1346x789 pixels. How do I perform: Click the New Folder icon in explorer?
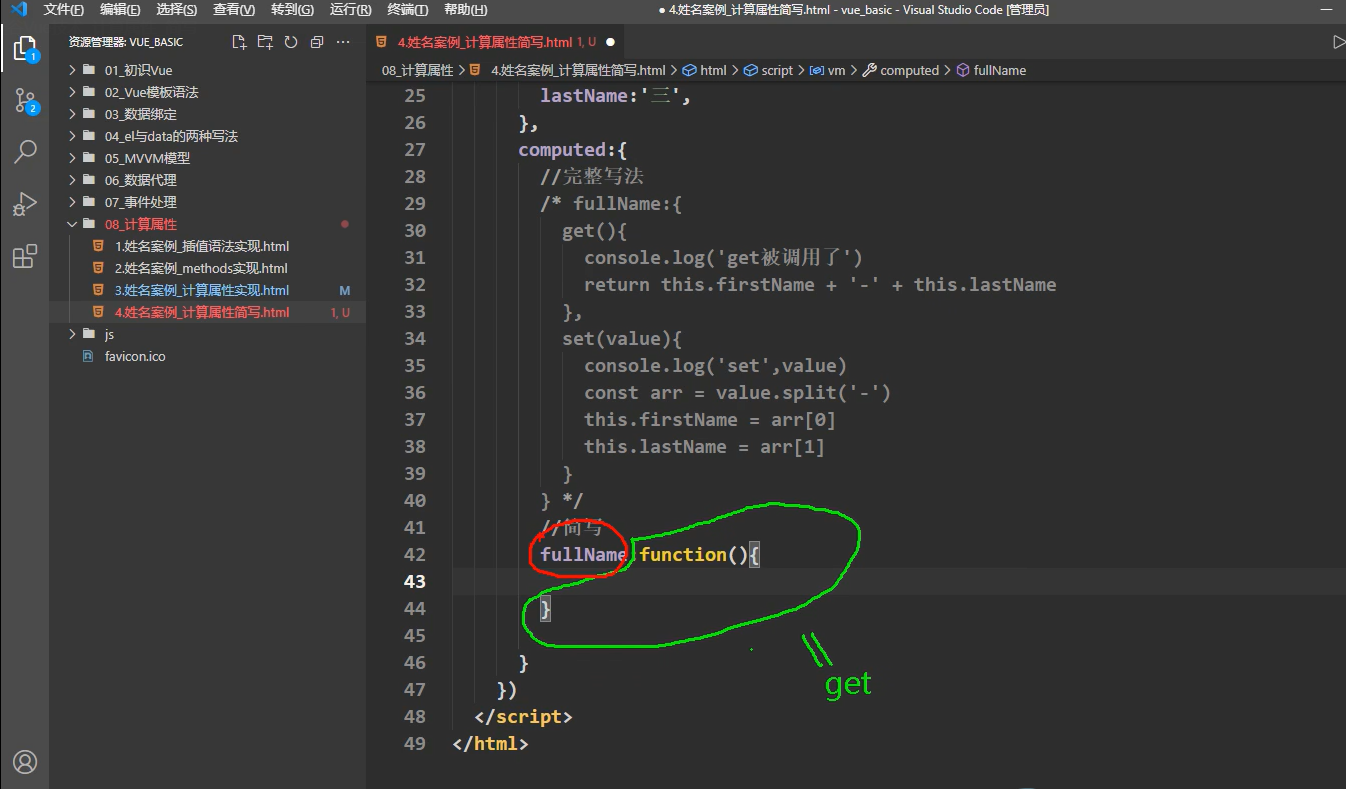point(265,42)
